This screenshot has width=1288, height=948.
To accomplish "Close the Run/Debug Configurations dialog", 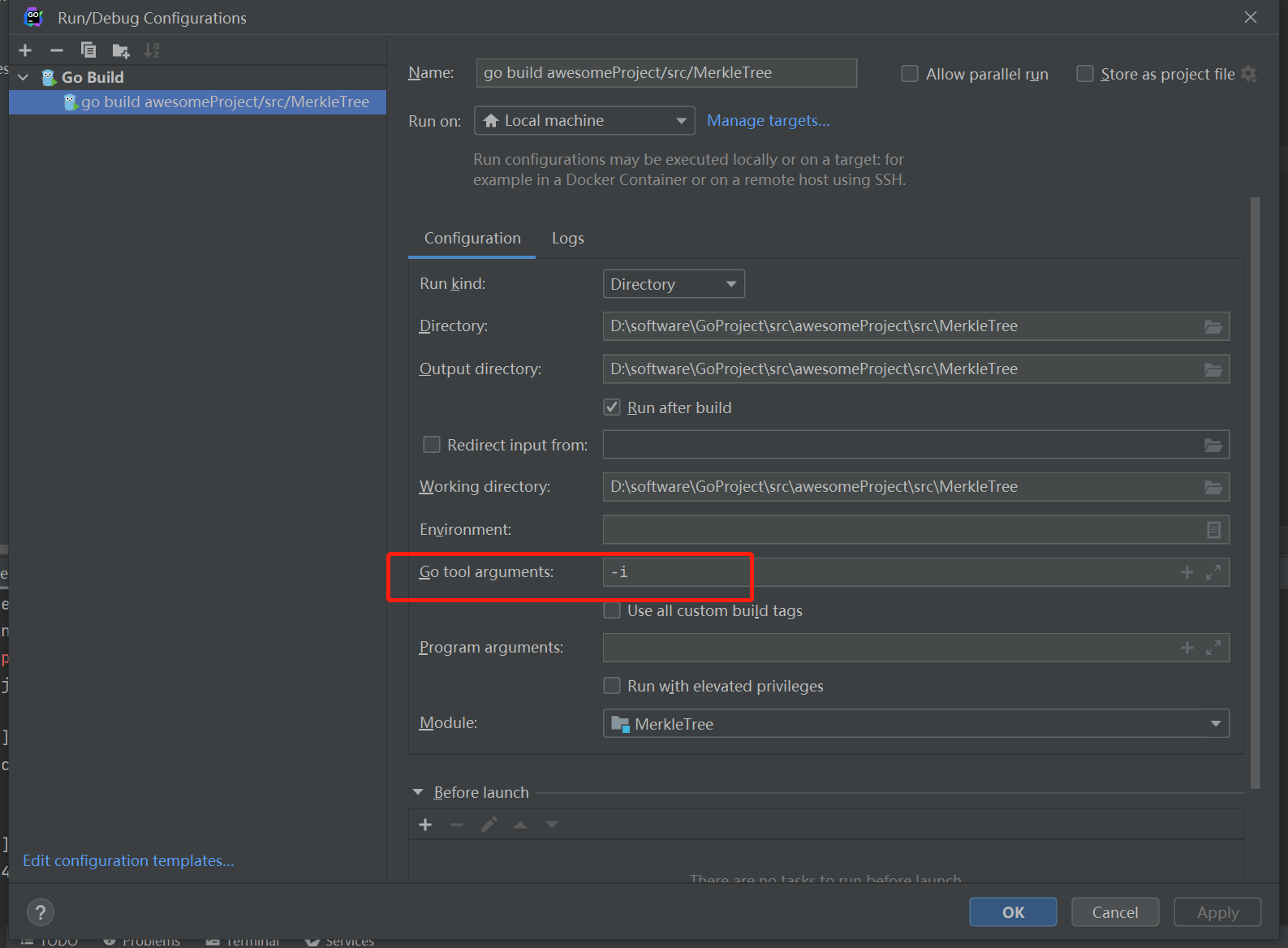I will [1251, 17].
